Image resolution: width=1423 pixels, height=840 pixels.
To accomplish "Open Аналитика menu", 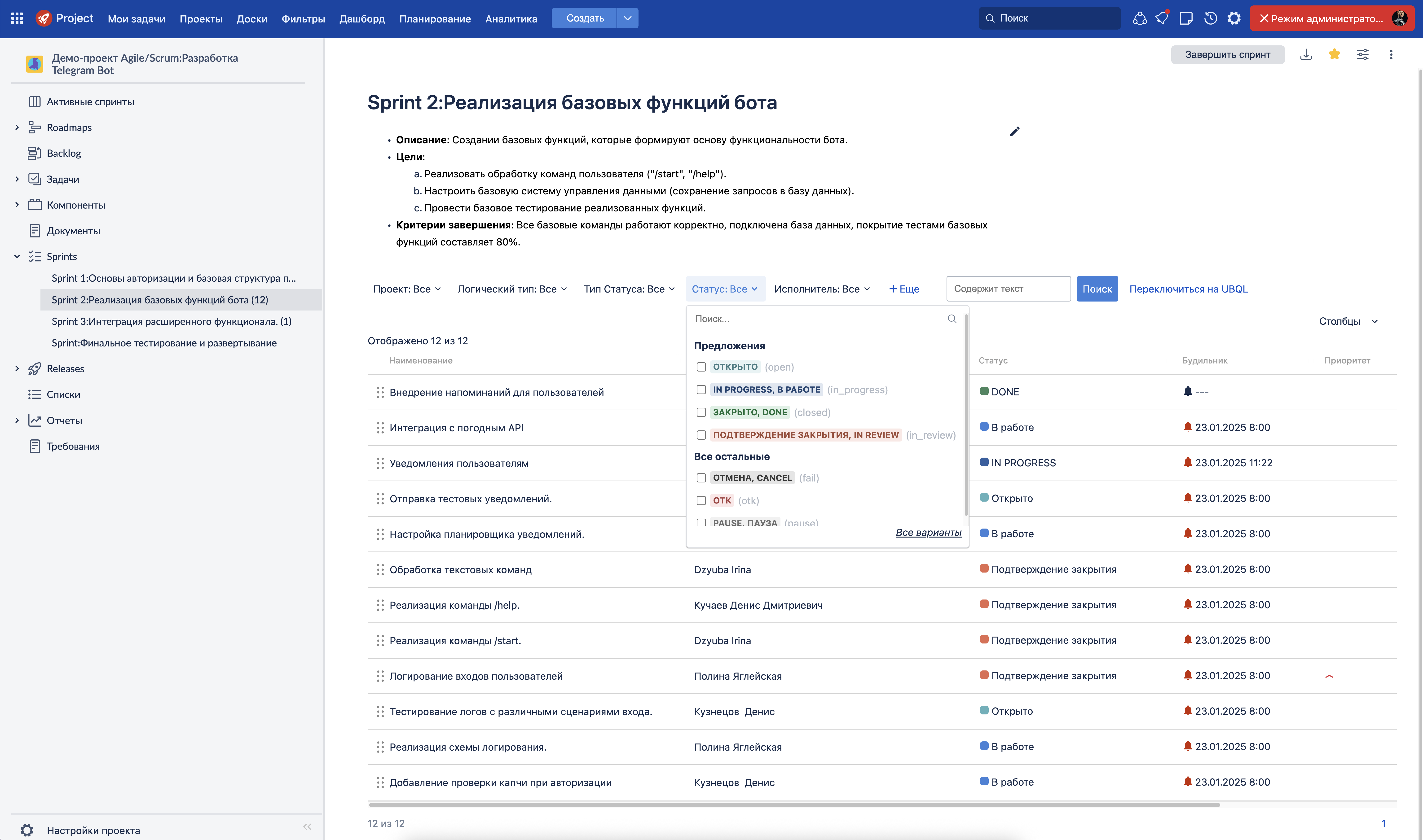I will (511, 19).
